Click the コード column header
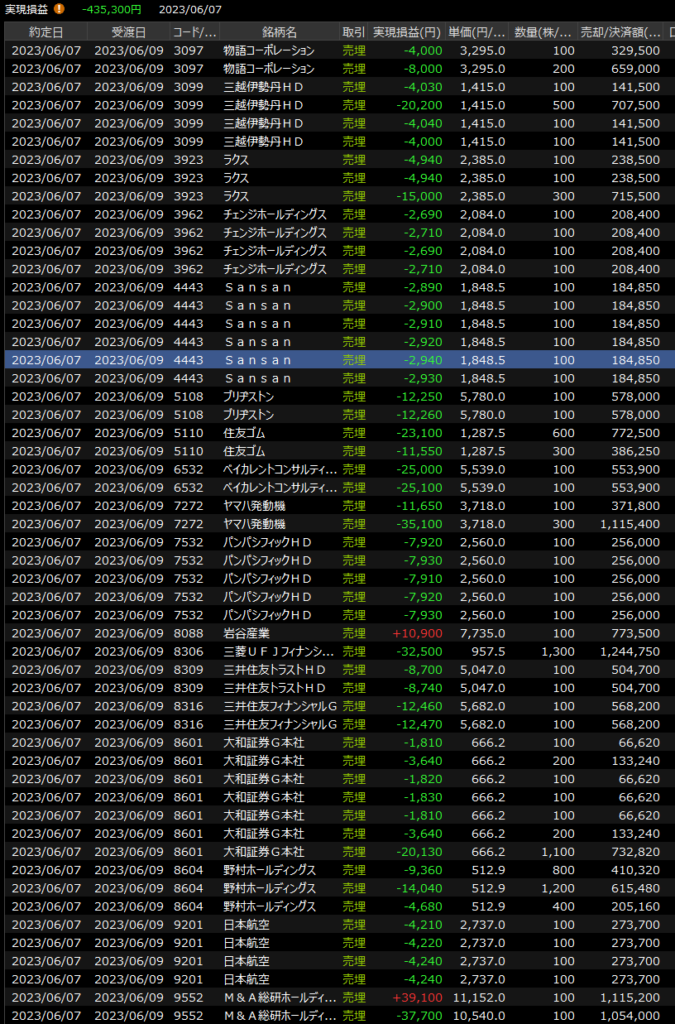The height and width of the screenshot is (1024, 675). 193,31
